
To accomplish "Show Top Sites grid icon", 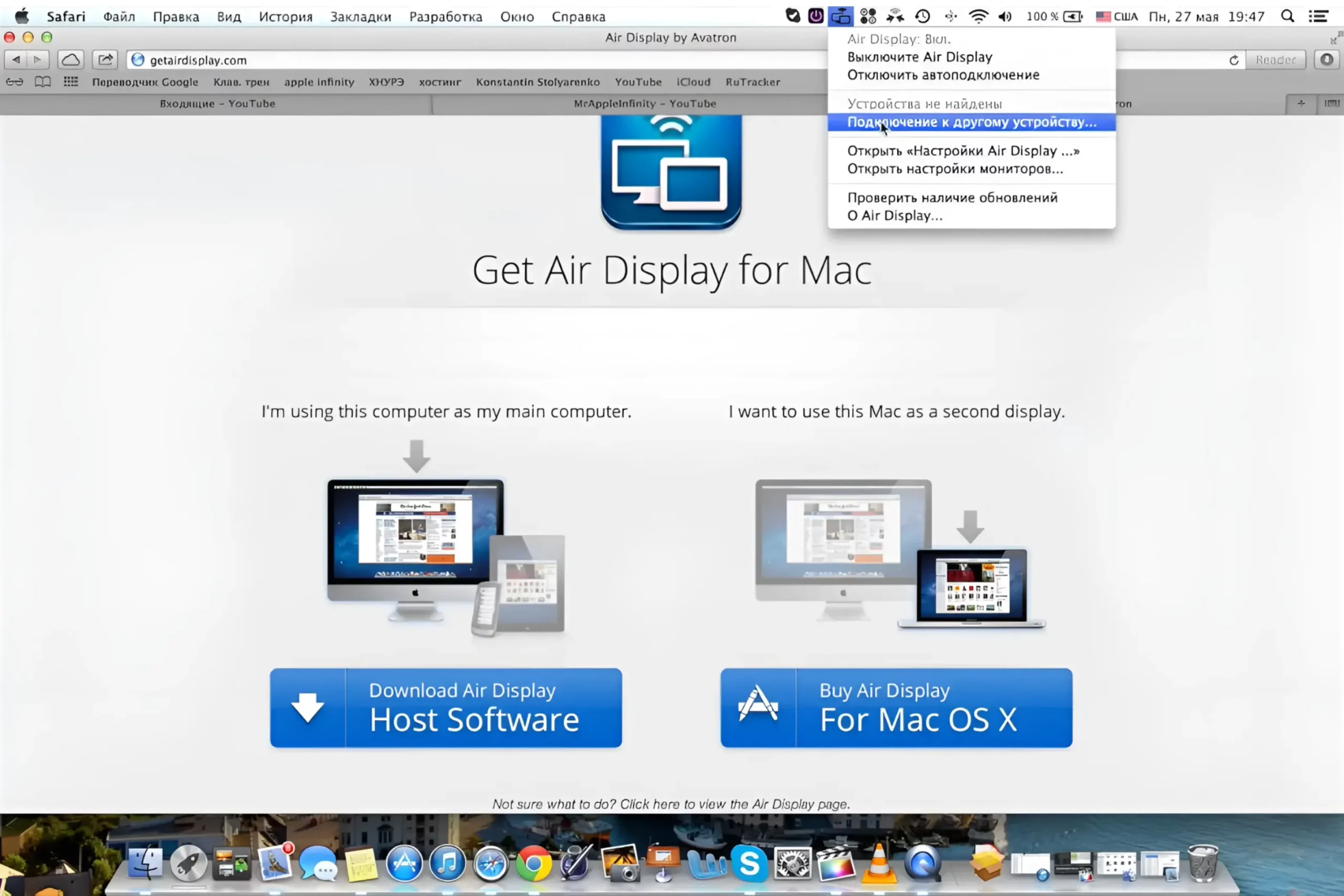I will click(x=71, y=82).
